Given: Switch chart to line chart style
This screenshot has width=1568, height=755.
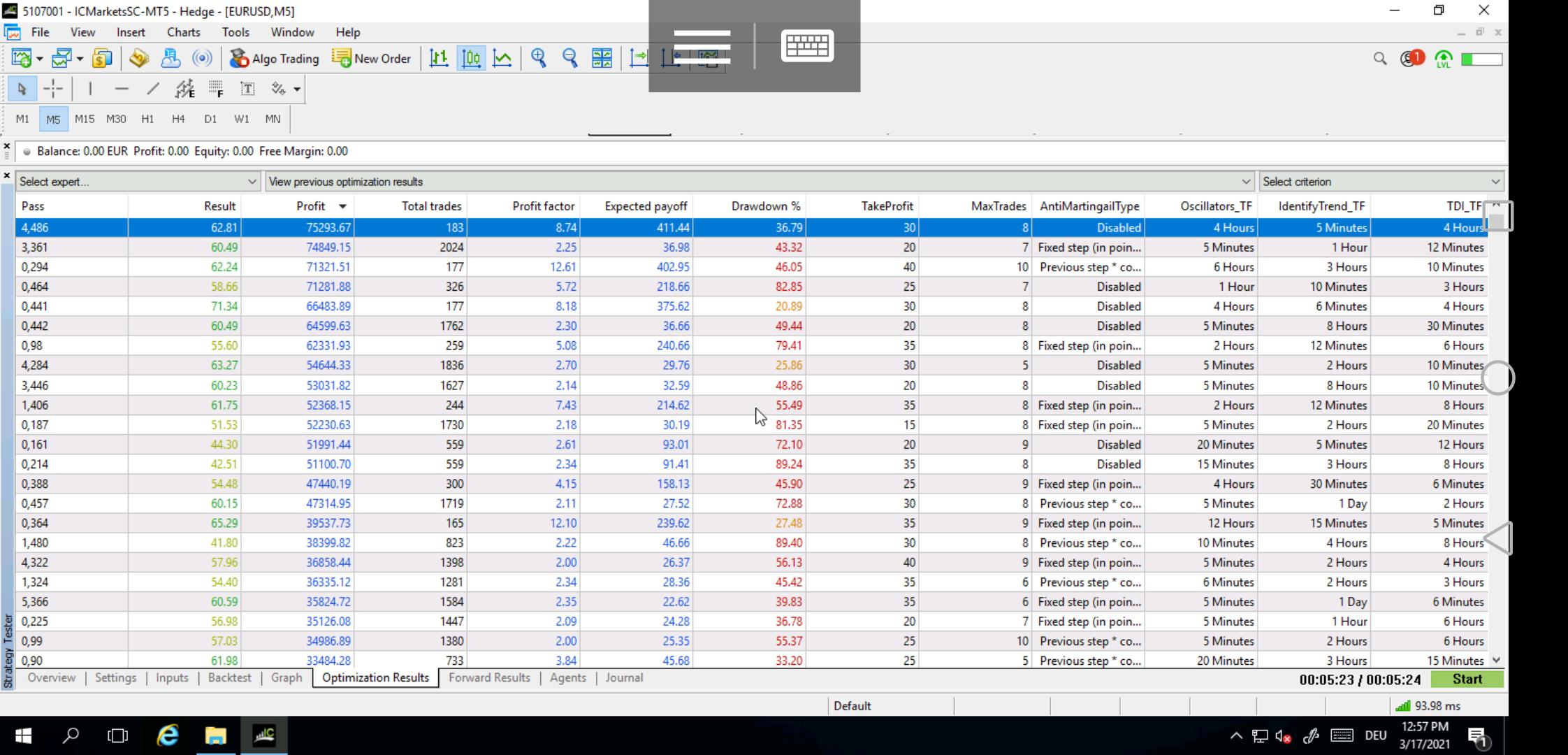Looking at the screenshot, I should [502, 59].
